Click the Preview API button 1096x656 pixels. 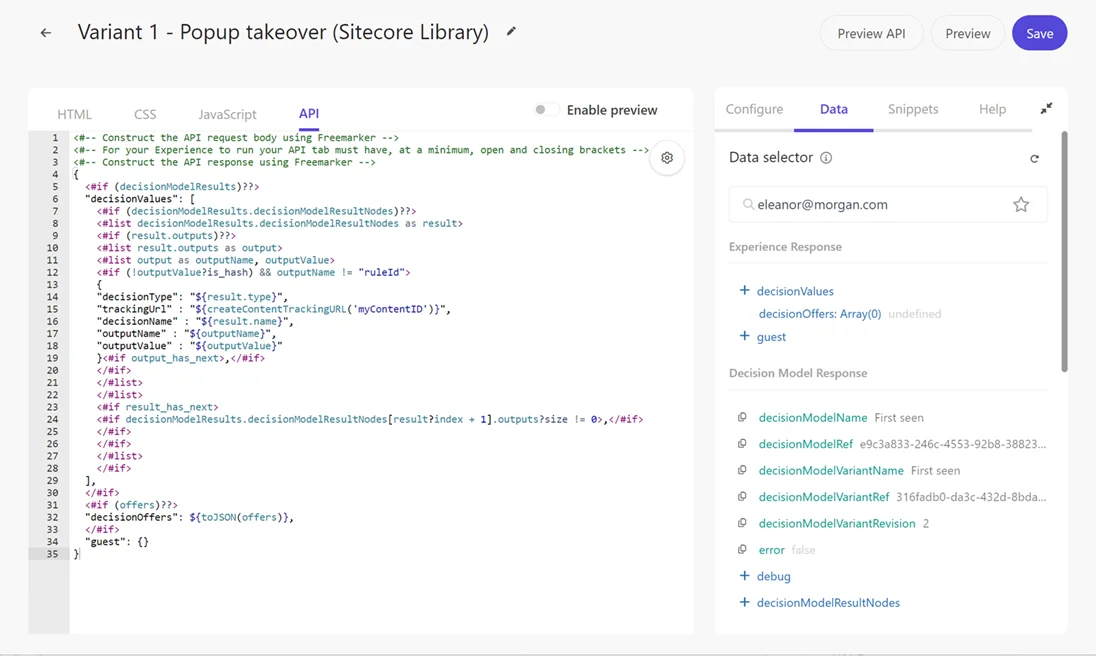[x=871, y=34]
